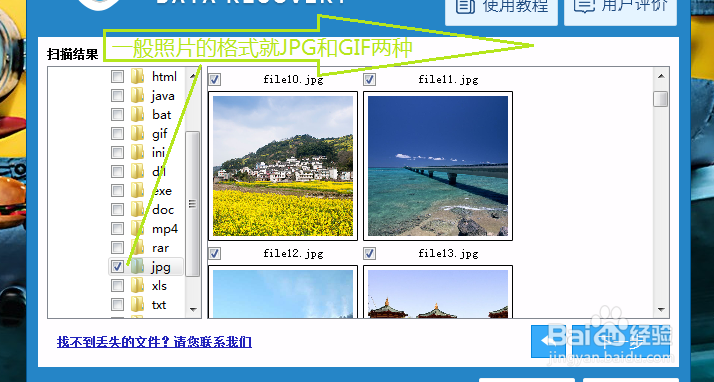Click folder tree scrollbar up arrow
Image resolution: width=714 pixels, height=382 pixels.
click(193, 76)
